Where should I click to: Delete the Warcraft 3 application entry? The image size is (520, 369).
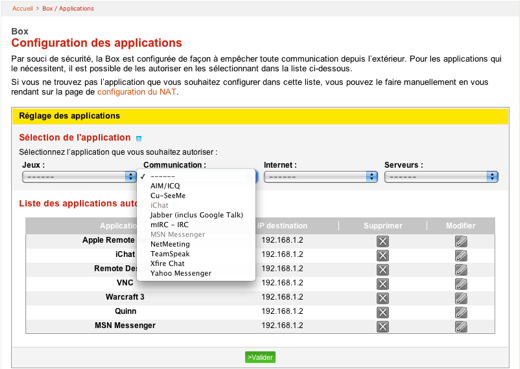pos(382,298)
